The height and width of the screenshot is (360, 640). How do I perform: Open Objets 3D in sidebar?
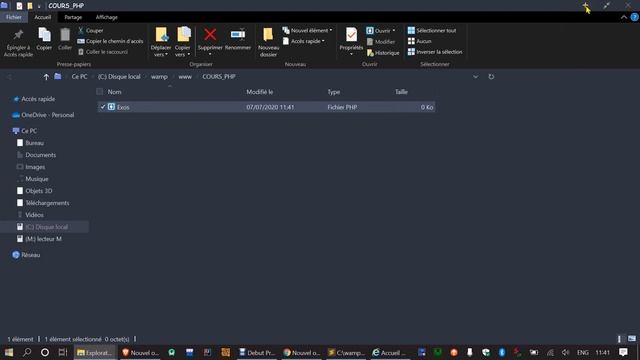coord(39,191)
